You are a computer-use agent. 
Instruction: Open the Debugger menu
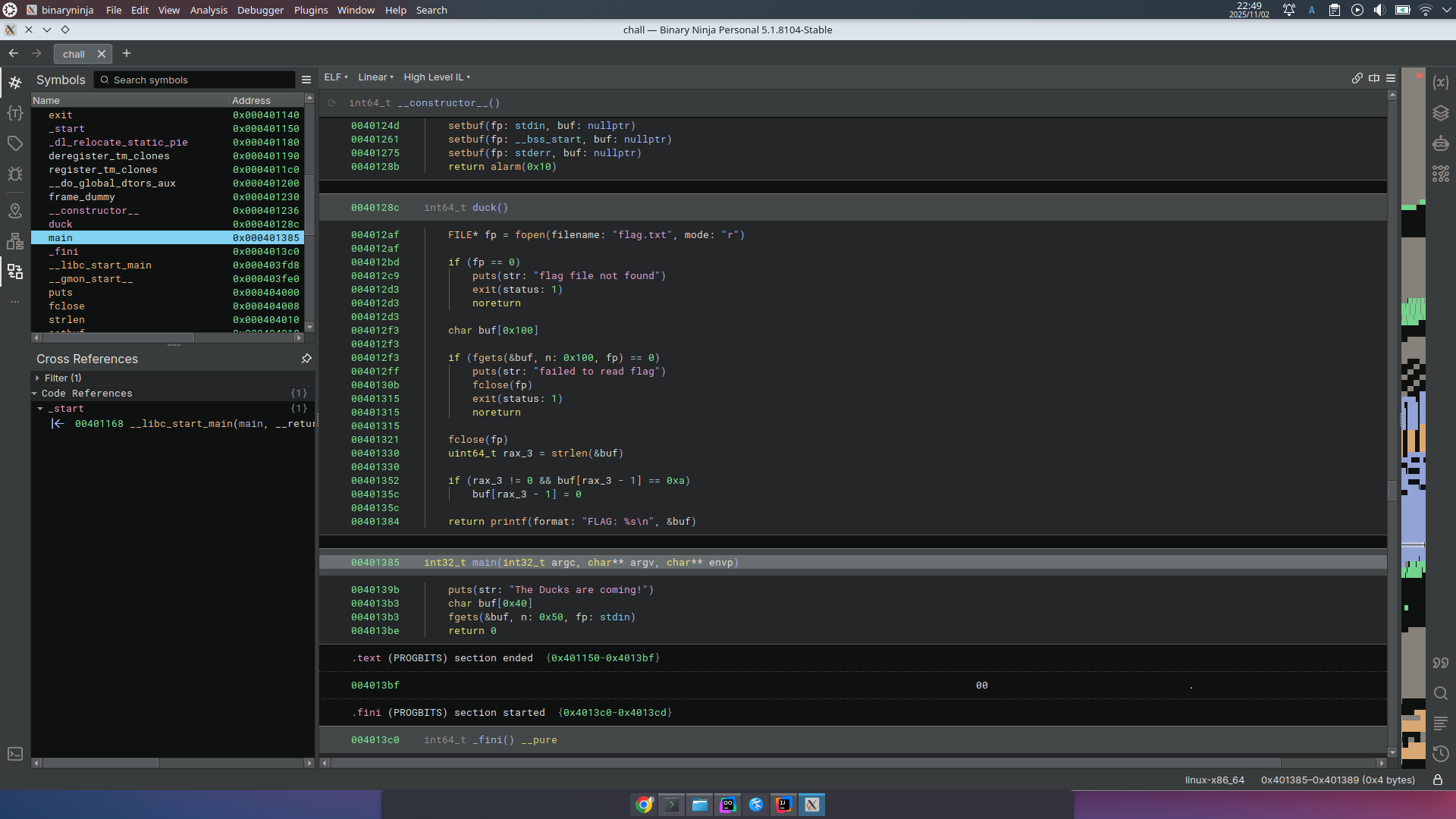tap(259, 10)
